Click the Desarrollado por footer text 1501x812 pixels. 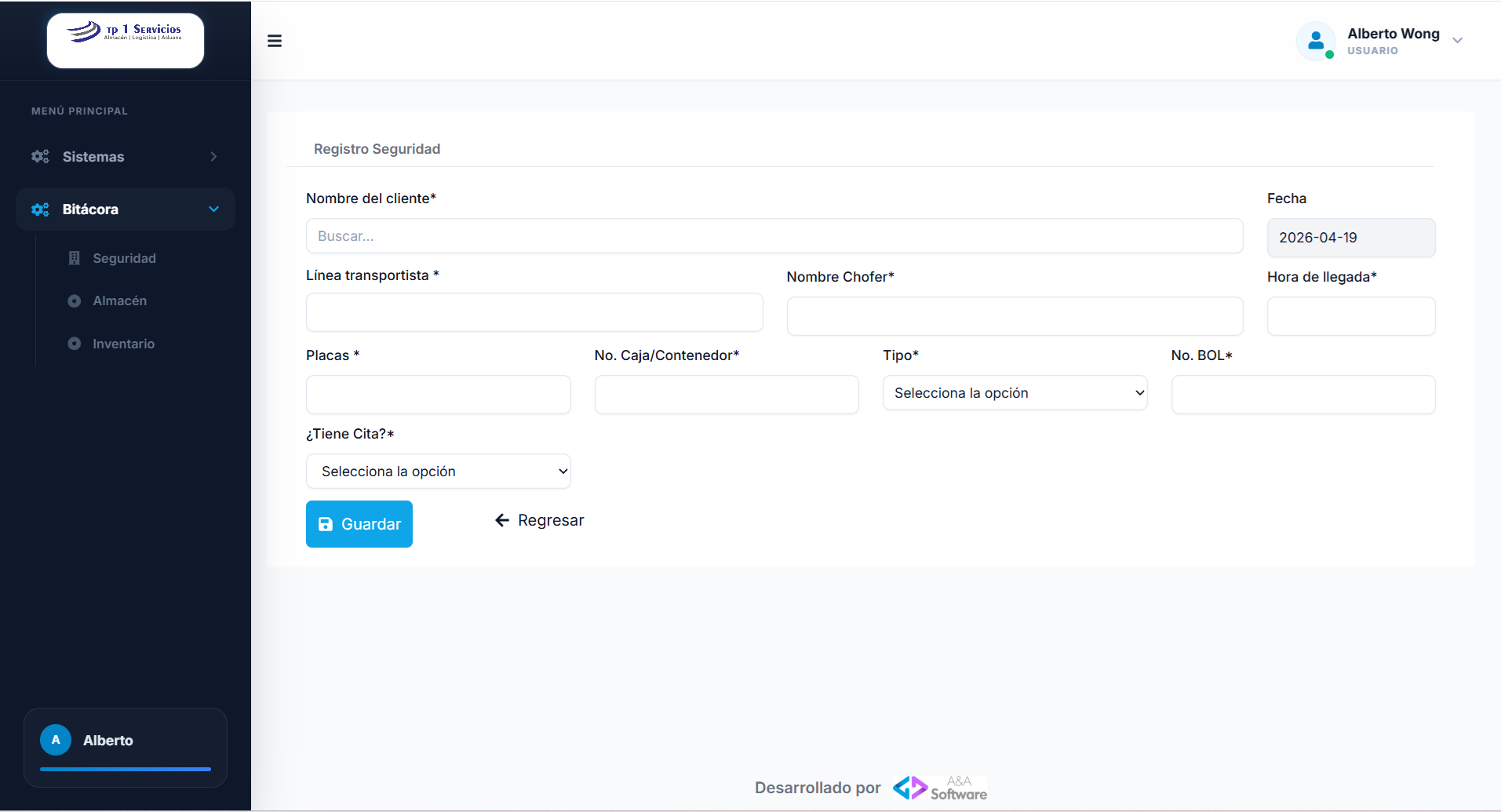click(818, 788)
